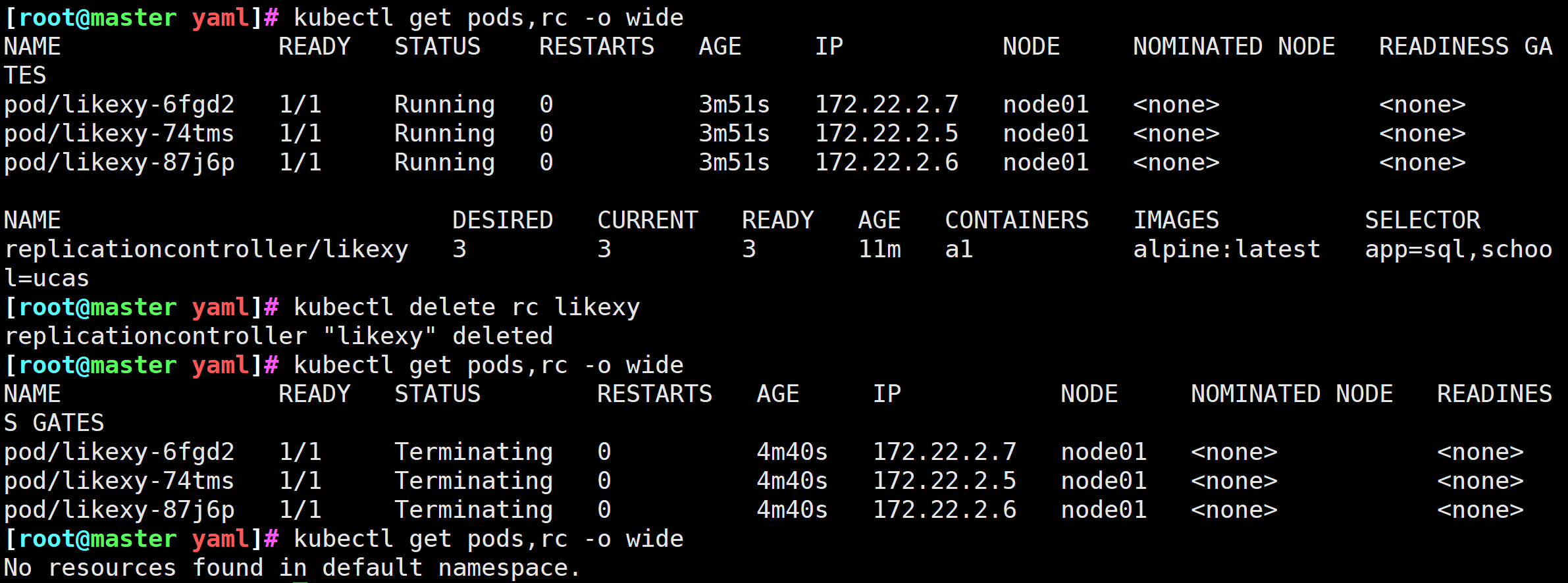Click the "READINESS GA" header in first table
This screenshot has height=583, width=1568.
click(x=1465, y=47)
